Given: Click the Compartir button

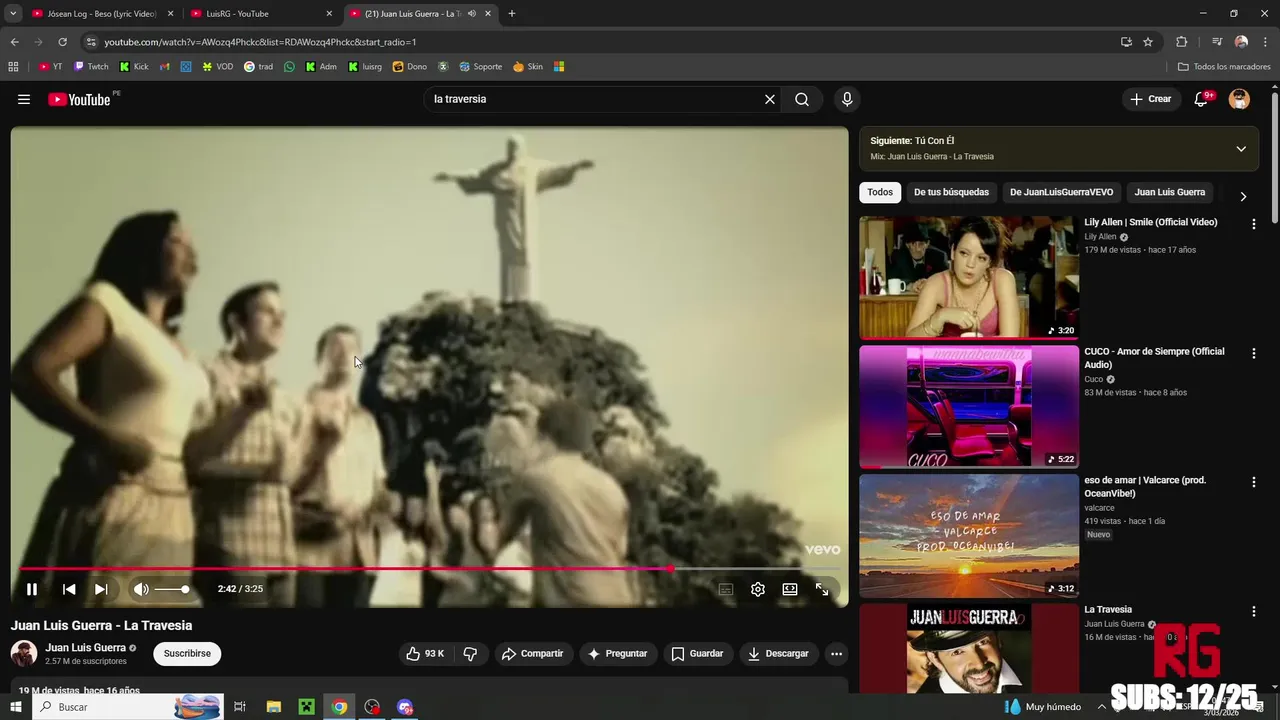Looking at the screenshot, I should [x=533, y=654].
